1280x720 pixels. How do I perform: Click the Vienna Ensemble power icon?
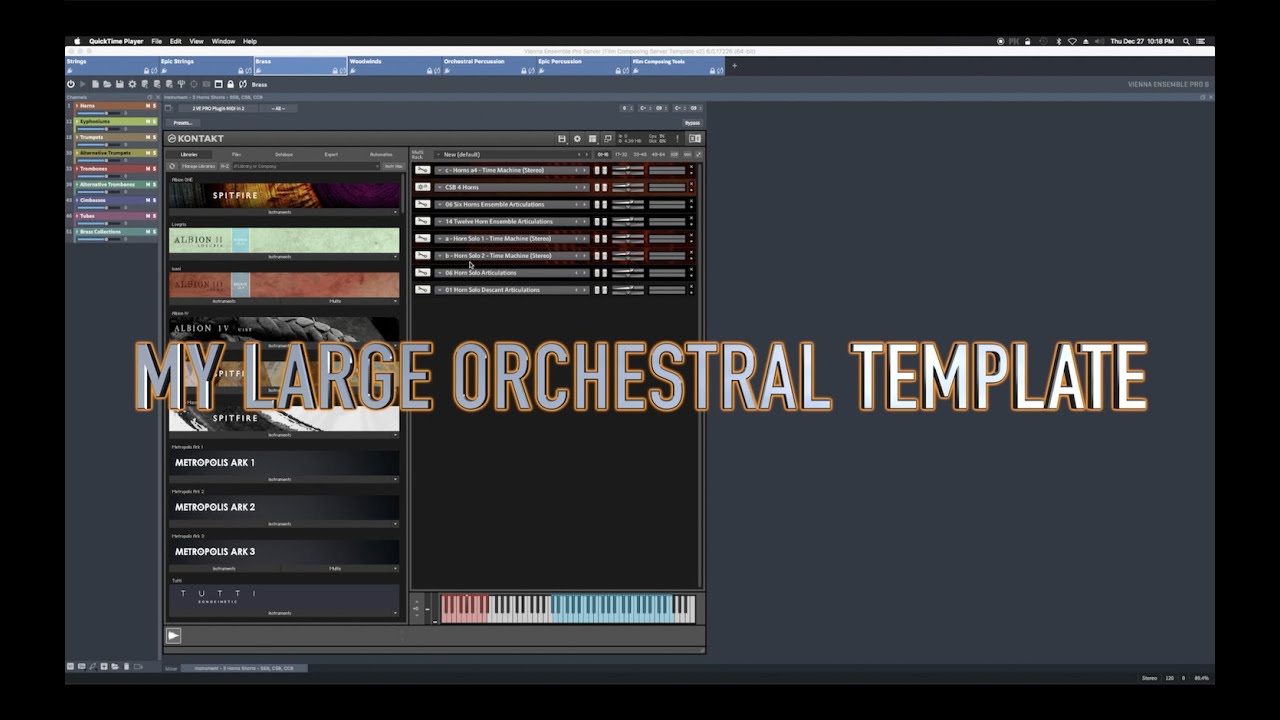click(70, 84)
